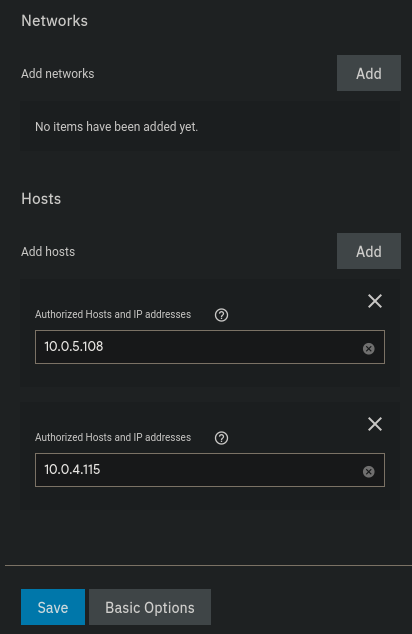
Task: Open help for the 10.0.5.108 host field
Action: [x=221, y=315]
